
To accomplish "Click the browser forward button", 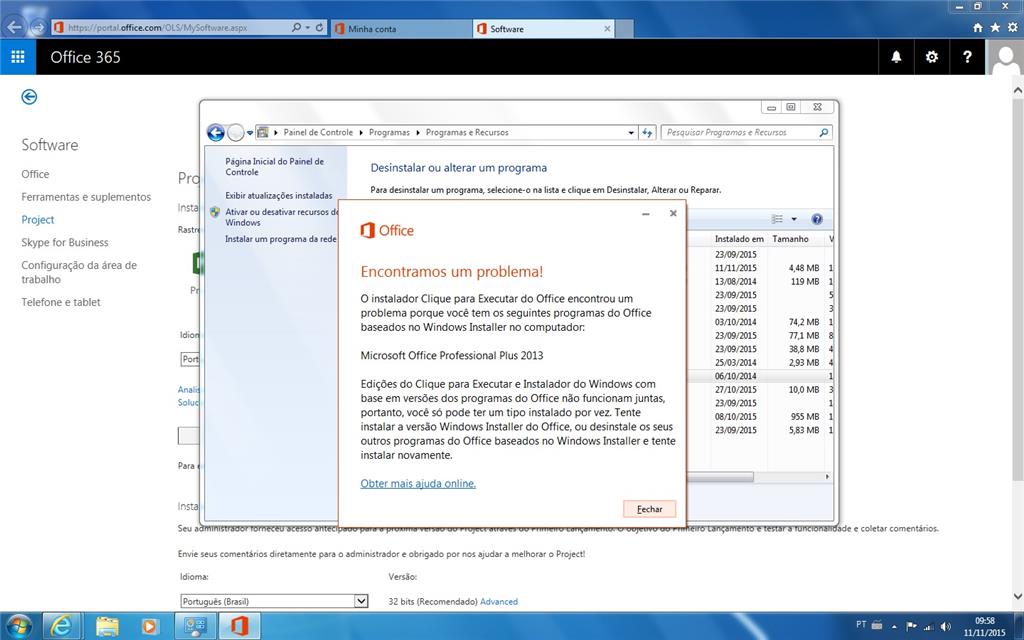I will tap(38, 27).
